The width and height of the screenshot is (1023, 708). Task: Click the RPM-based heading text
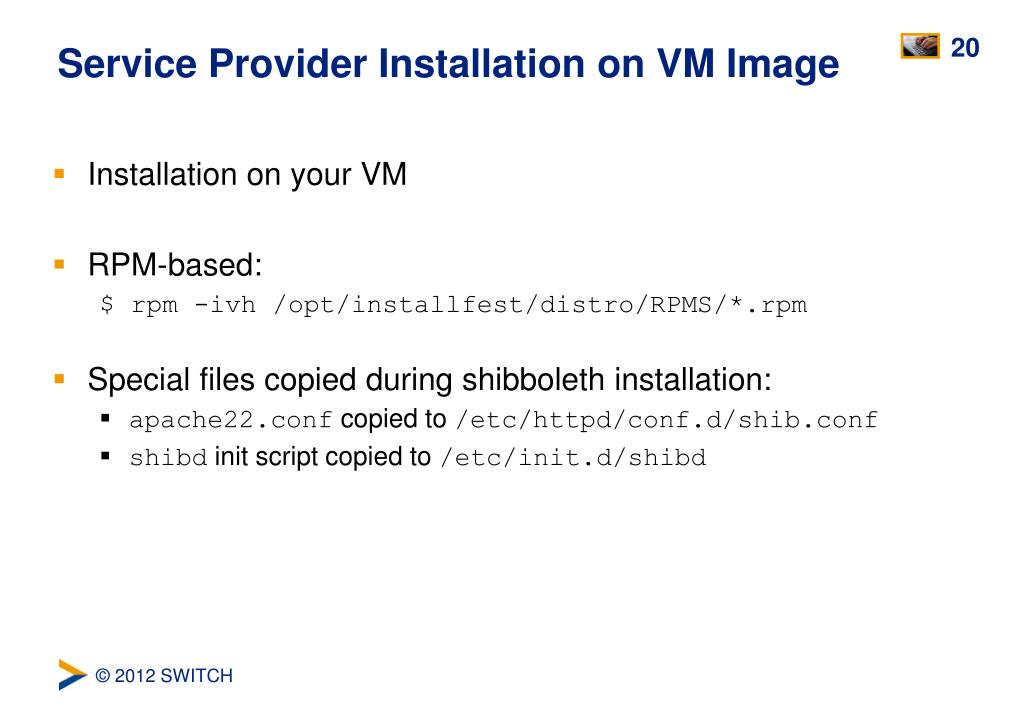[175, 266]
